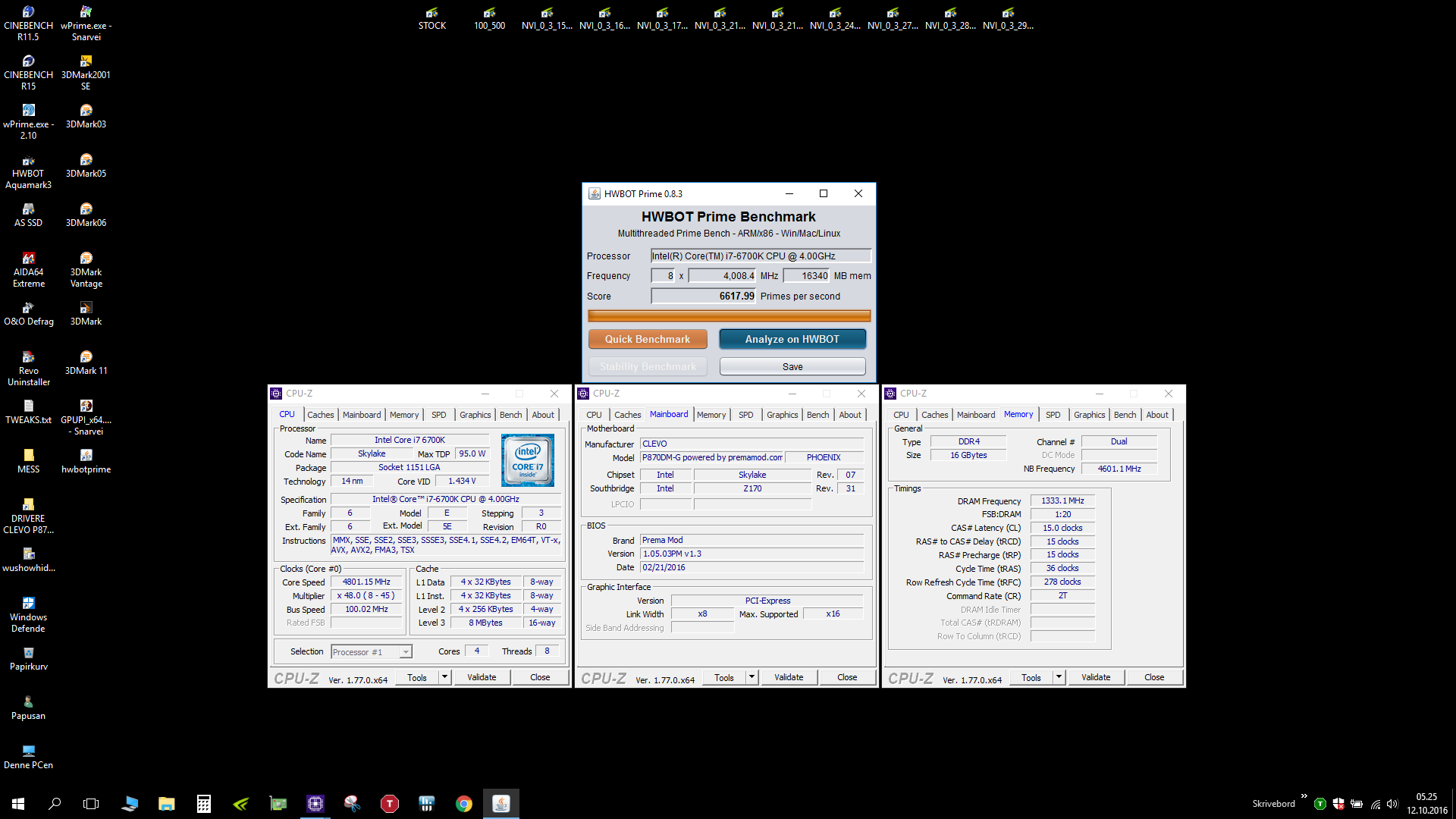Launch O&O Defrag shortcut
1456x819 pixels.
point(28,313)
